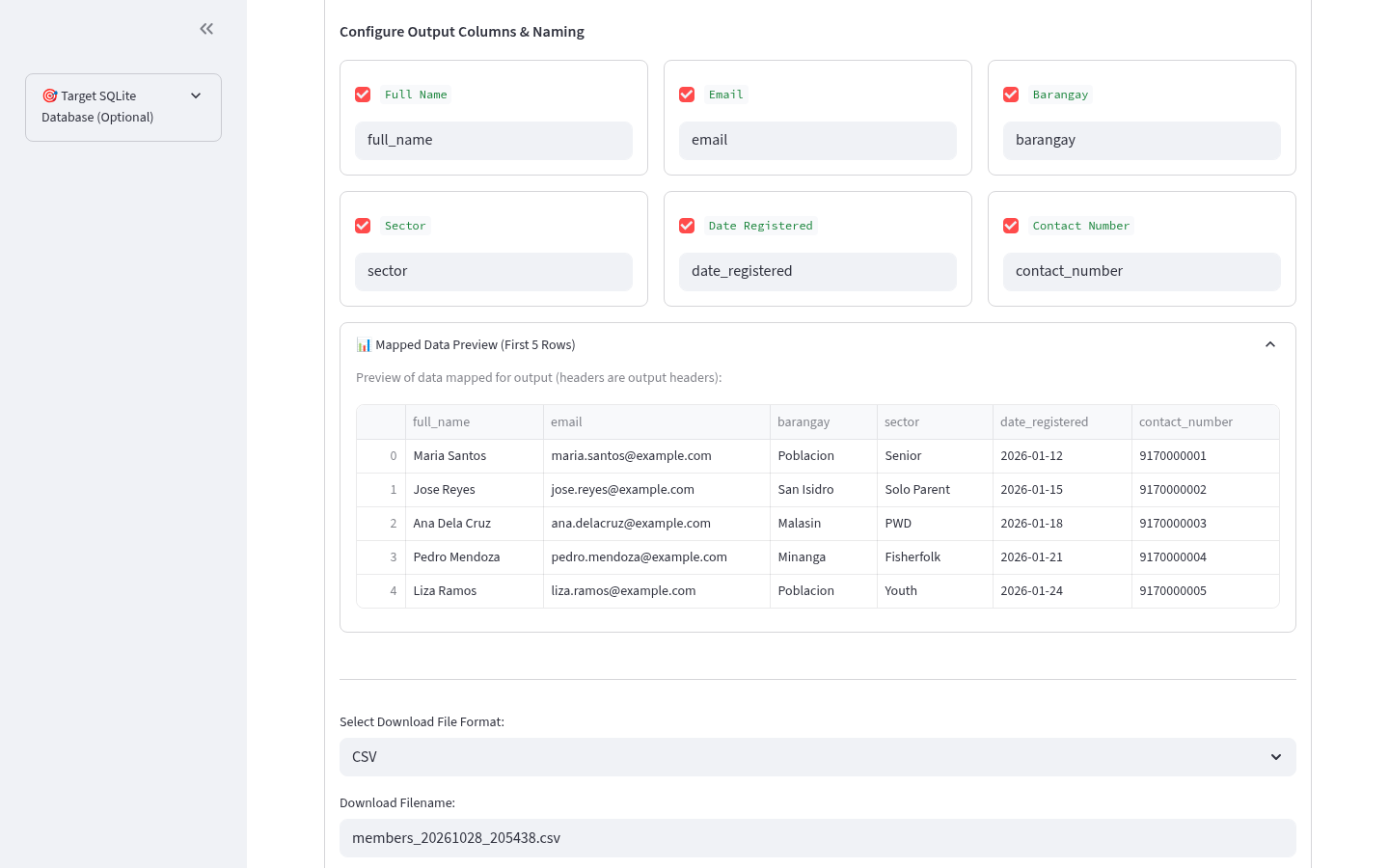1389x868 pixels.
Task: Uncheck the Sector column checkbox
Action: [x=363, y=226]
